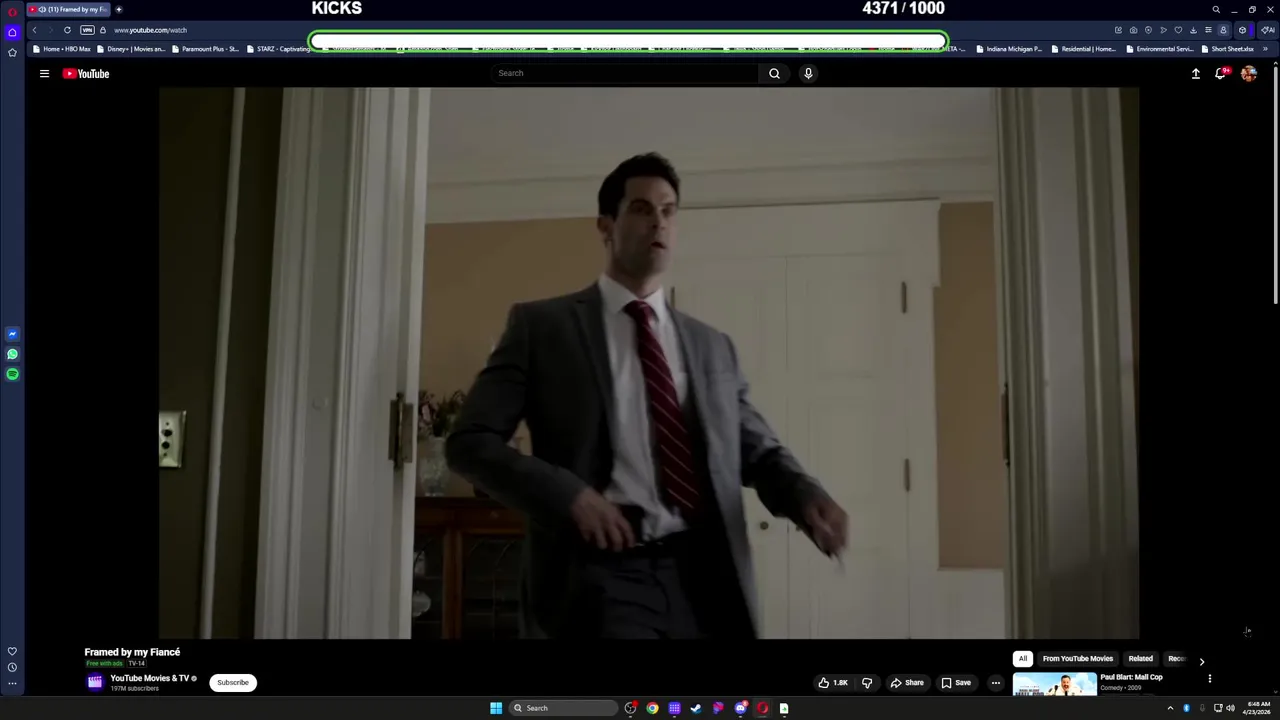Viewport: 1280px width, 720px height.
Task: Open the YouTube guide hamburger menu
Action: [44, 73]
